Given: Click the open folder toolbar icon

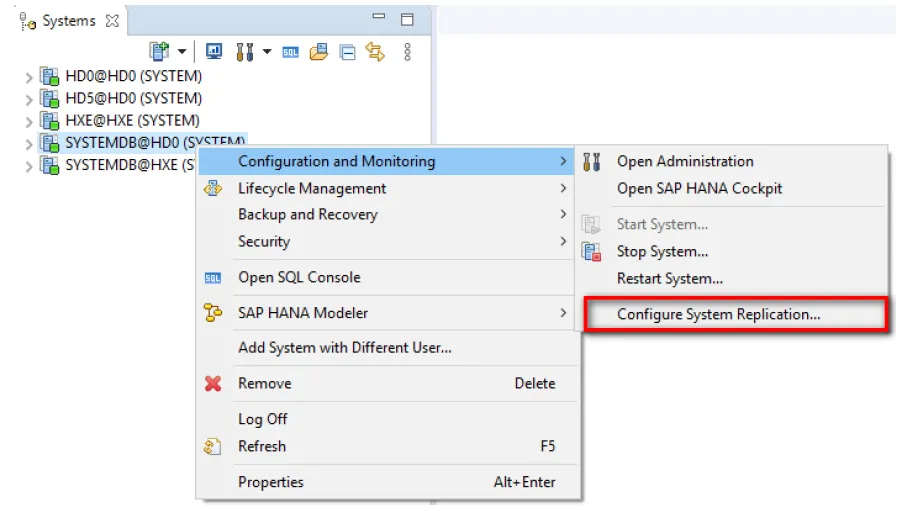Looking at the screenshot, I should click(x=319, y=52).
